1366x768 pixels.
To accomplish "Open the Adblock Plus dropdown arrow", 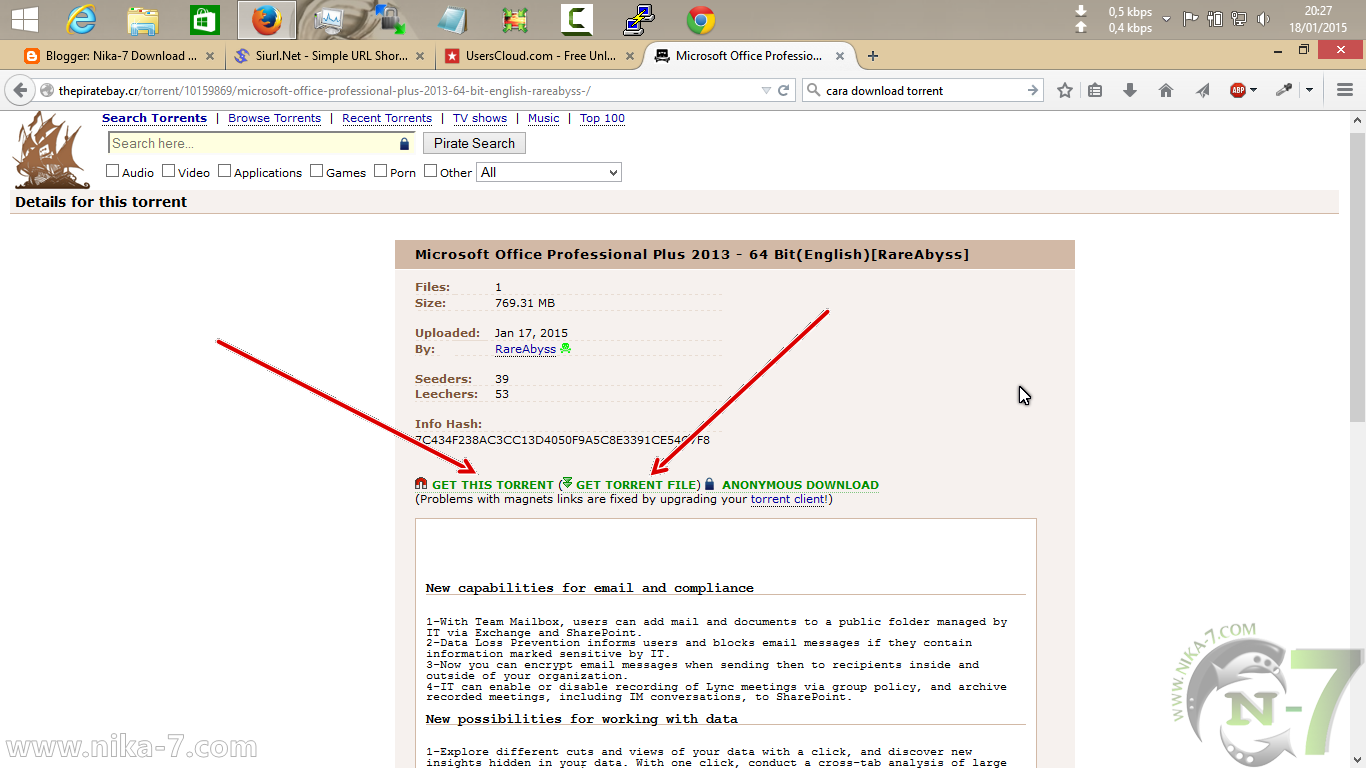I will click(1253, 90).
